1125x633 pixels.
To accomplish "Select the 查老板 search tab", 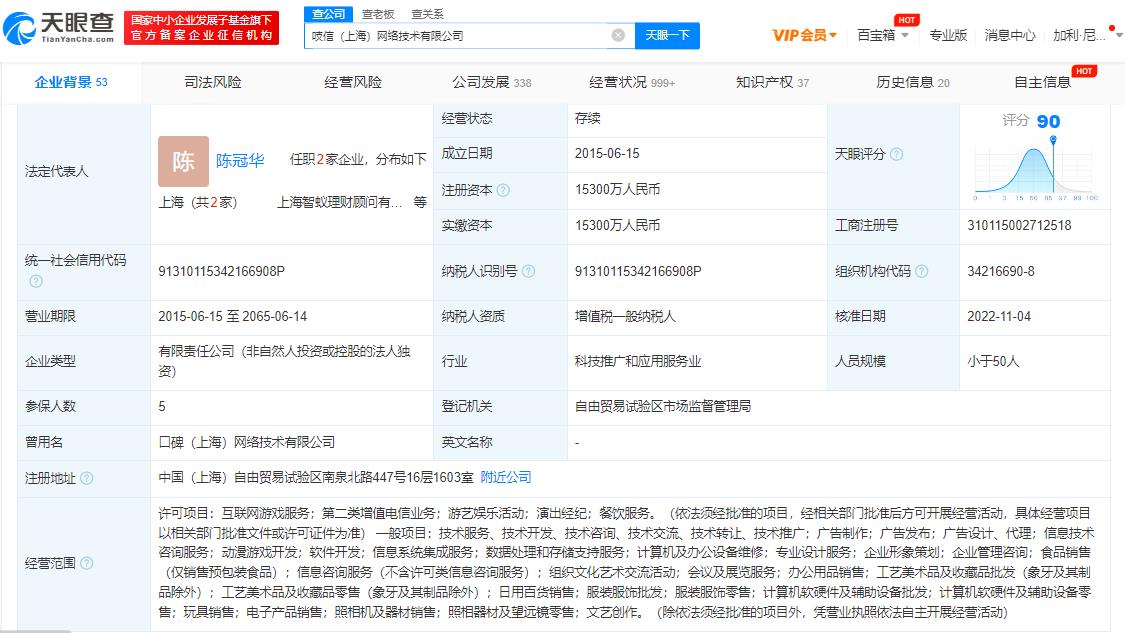I will pos(378,14).
